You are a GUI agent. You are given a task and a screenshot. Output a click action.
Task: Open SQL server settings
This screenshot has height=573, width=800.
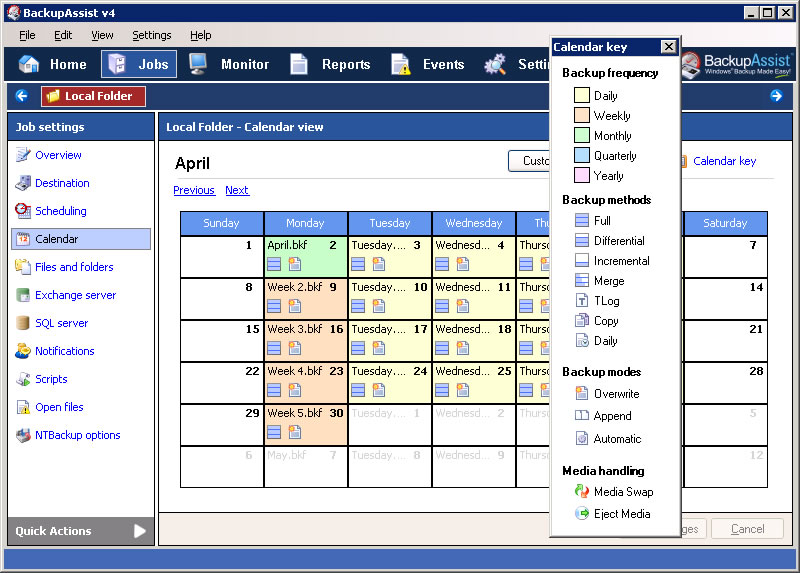[62, 323]
